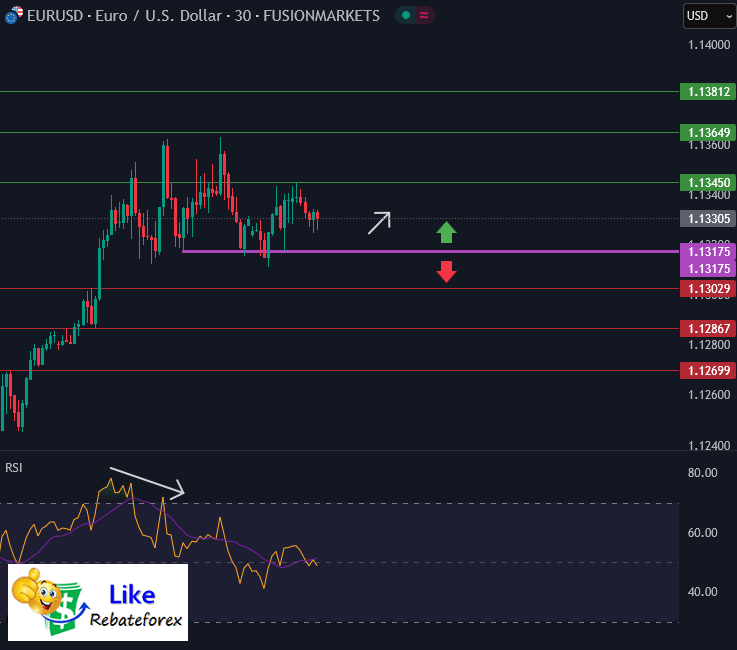Screen dimensions: 737x650
Task: Click the RSI 40.00 scale value
Action: point(702,592)
